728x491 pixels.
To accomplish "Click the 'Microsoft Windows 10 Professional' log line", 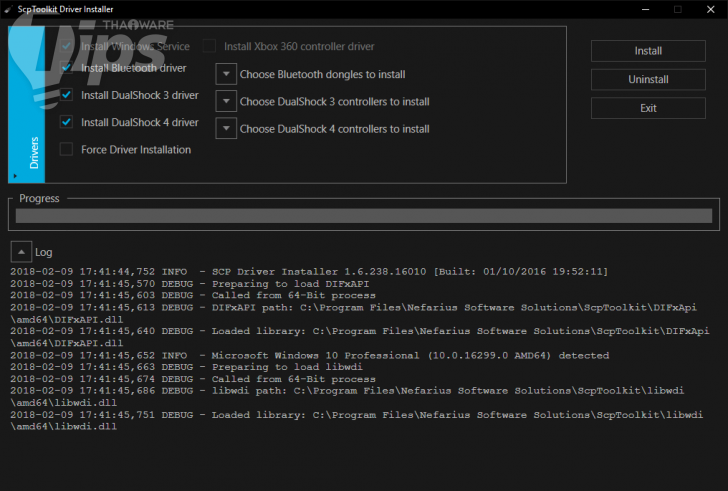I will coord(310,355).
